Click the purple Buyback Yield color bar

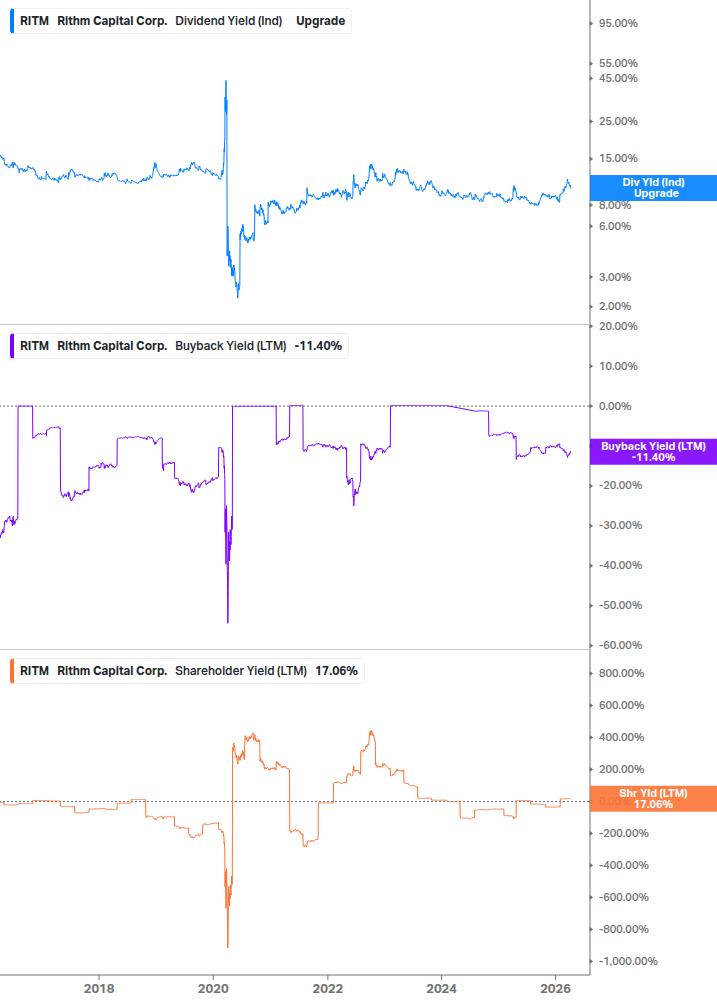pos(11,346)
